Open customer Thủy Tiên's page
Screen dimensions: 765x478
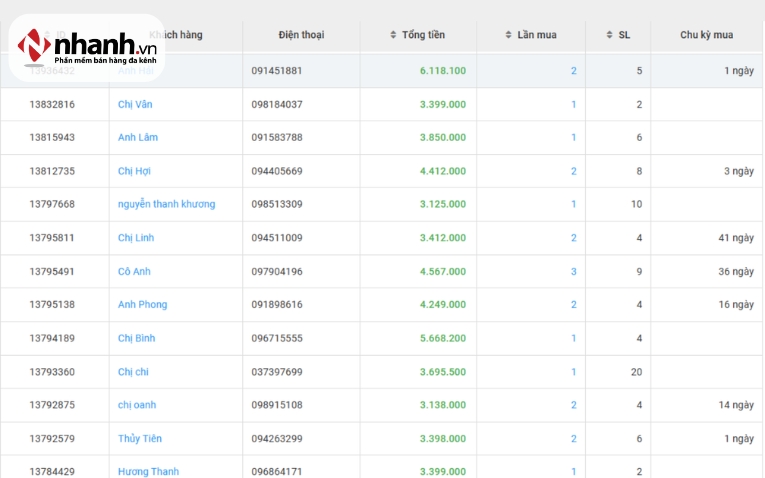click(139, 438)
